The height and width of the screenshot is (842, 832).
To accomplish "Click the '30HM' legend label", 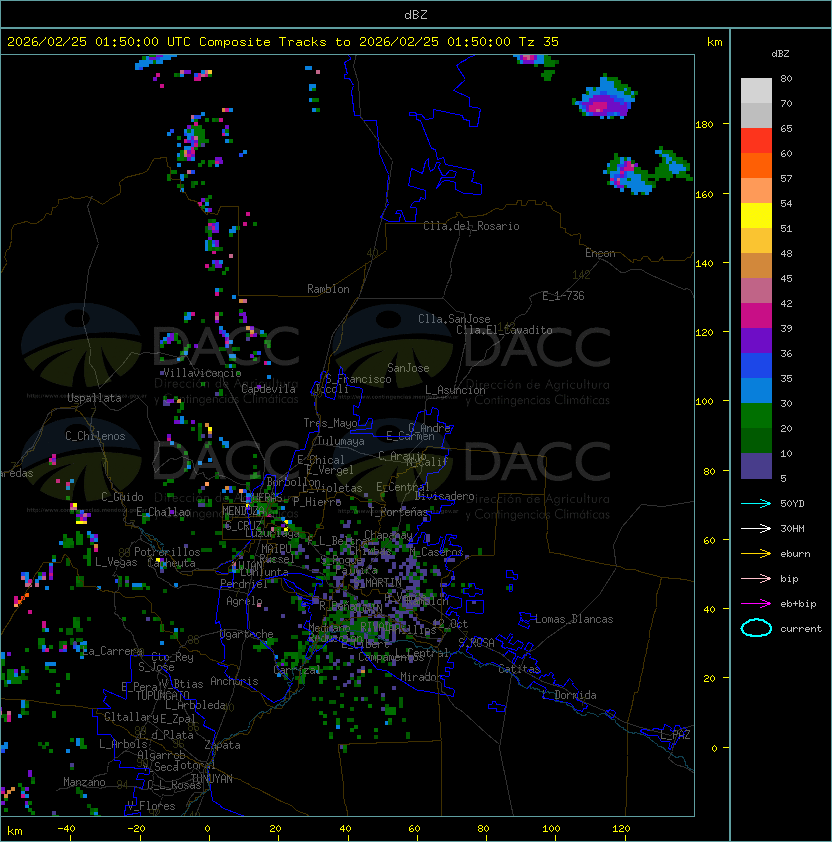I will (x=792, y=528).
